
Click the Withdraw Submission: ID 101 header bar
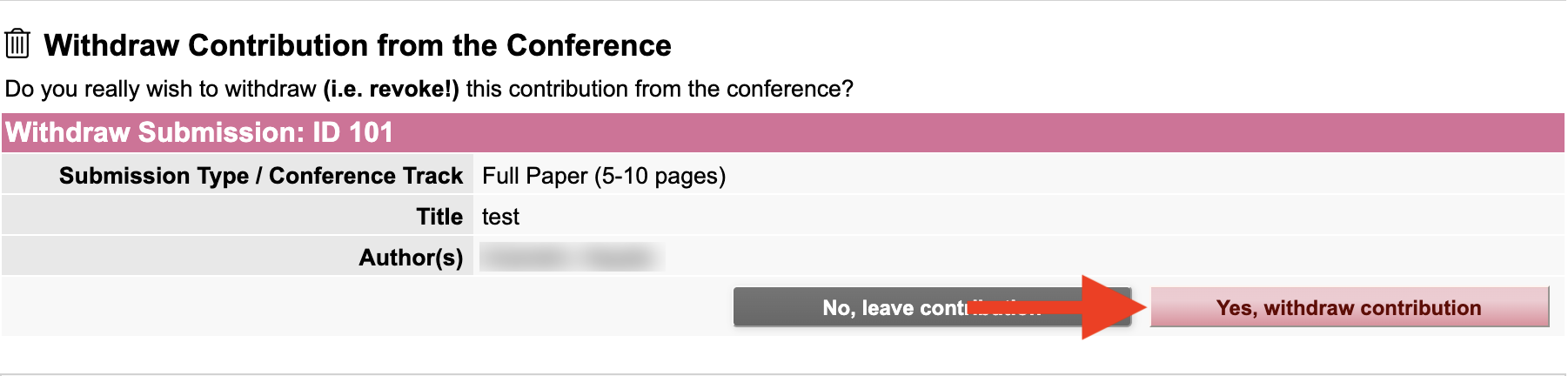(x=783, y=132)
